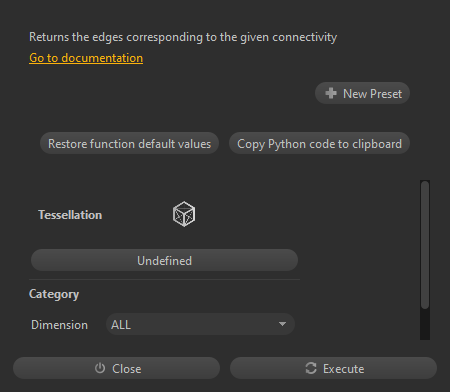Screen dimensions: 450x392
Task: Expand the Dimension combo box arrow
Action: pos(282,324)
